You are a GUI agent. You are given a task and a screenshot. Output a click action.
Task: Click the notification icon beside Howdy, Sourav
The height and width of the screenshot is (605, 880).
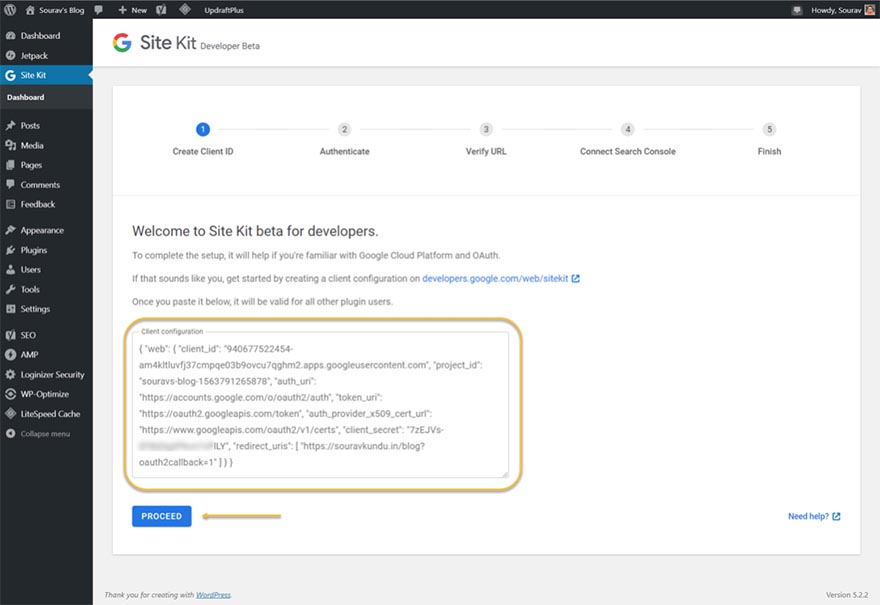[797, 10]
